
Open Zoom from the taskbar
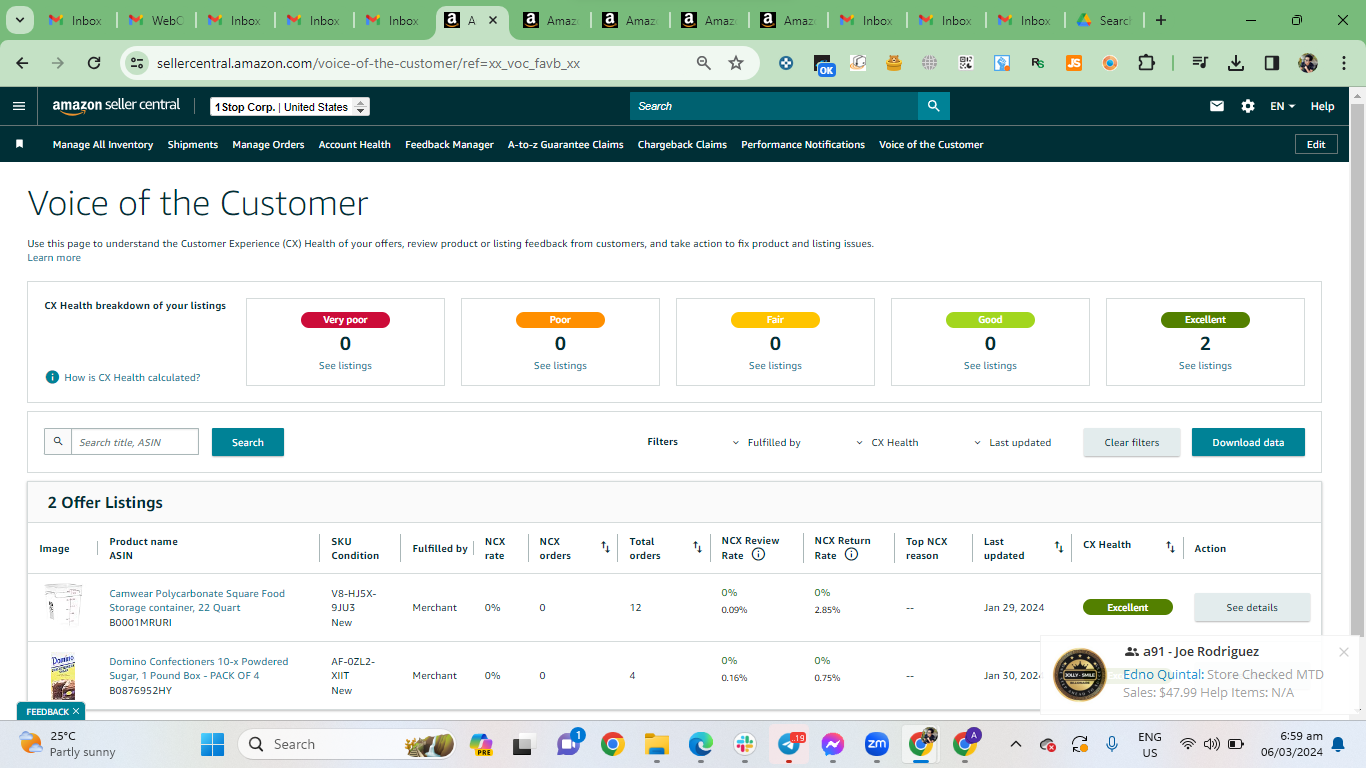877,744
